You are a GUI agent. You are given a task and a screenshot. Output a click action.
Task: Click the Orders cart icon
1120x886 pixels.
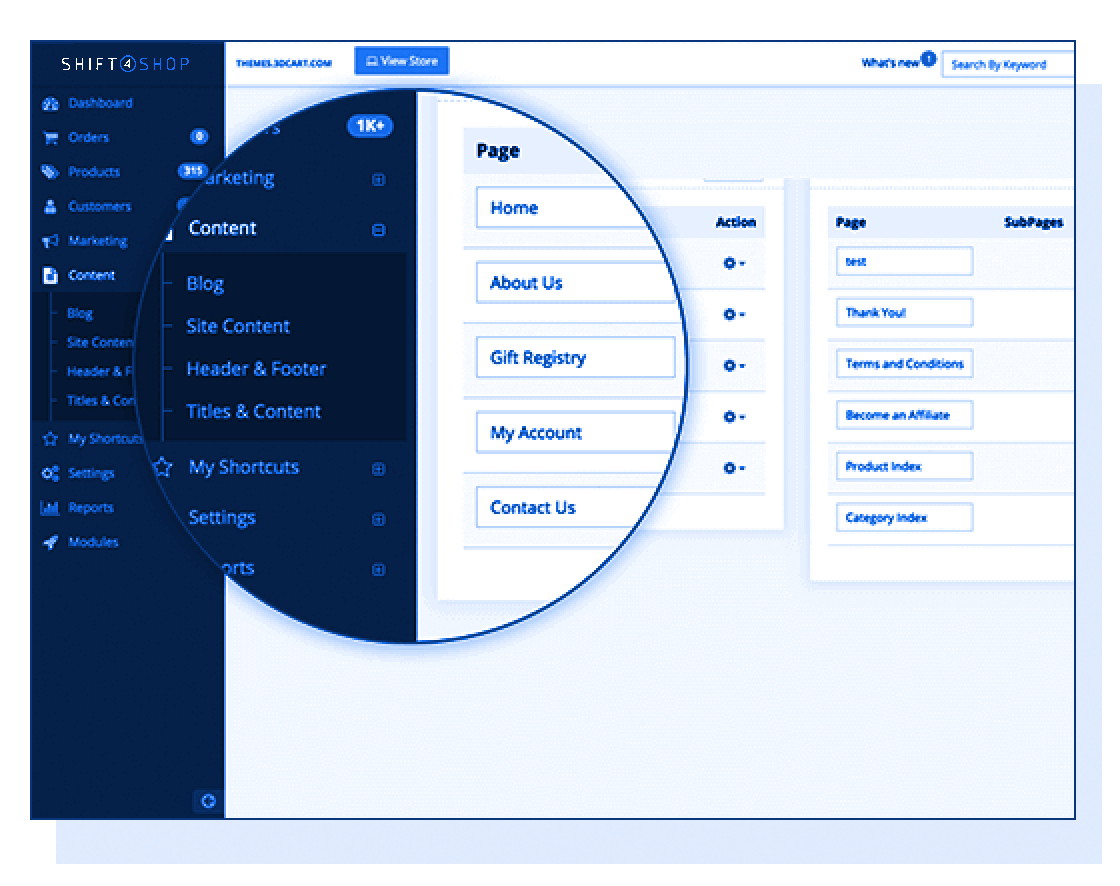(50, 138)
